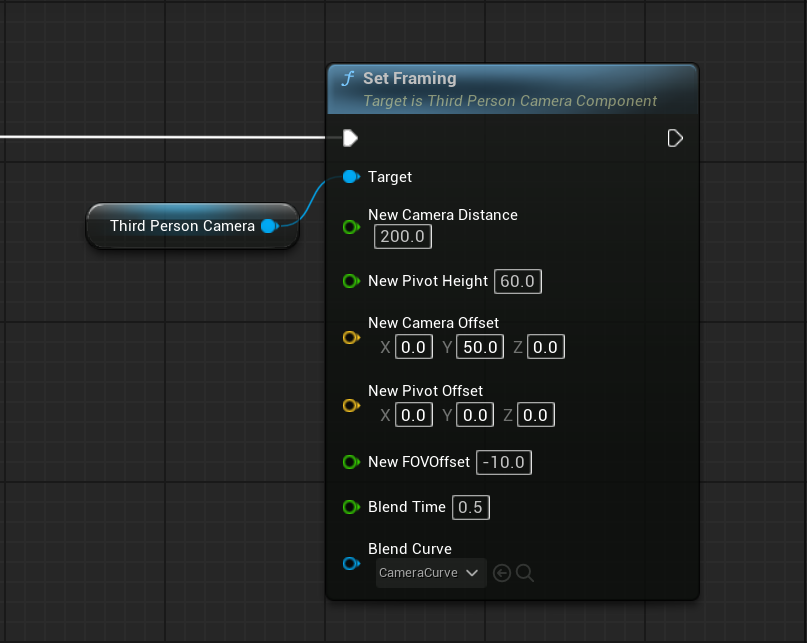Click the New FOVOffset value field
The height and width of the screenshot is (643, 807).
coord(504,462)
